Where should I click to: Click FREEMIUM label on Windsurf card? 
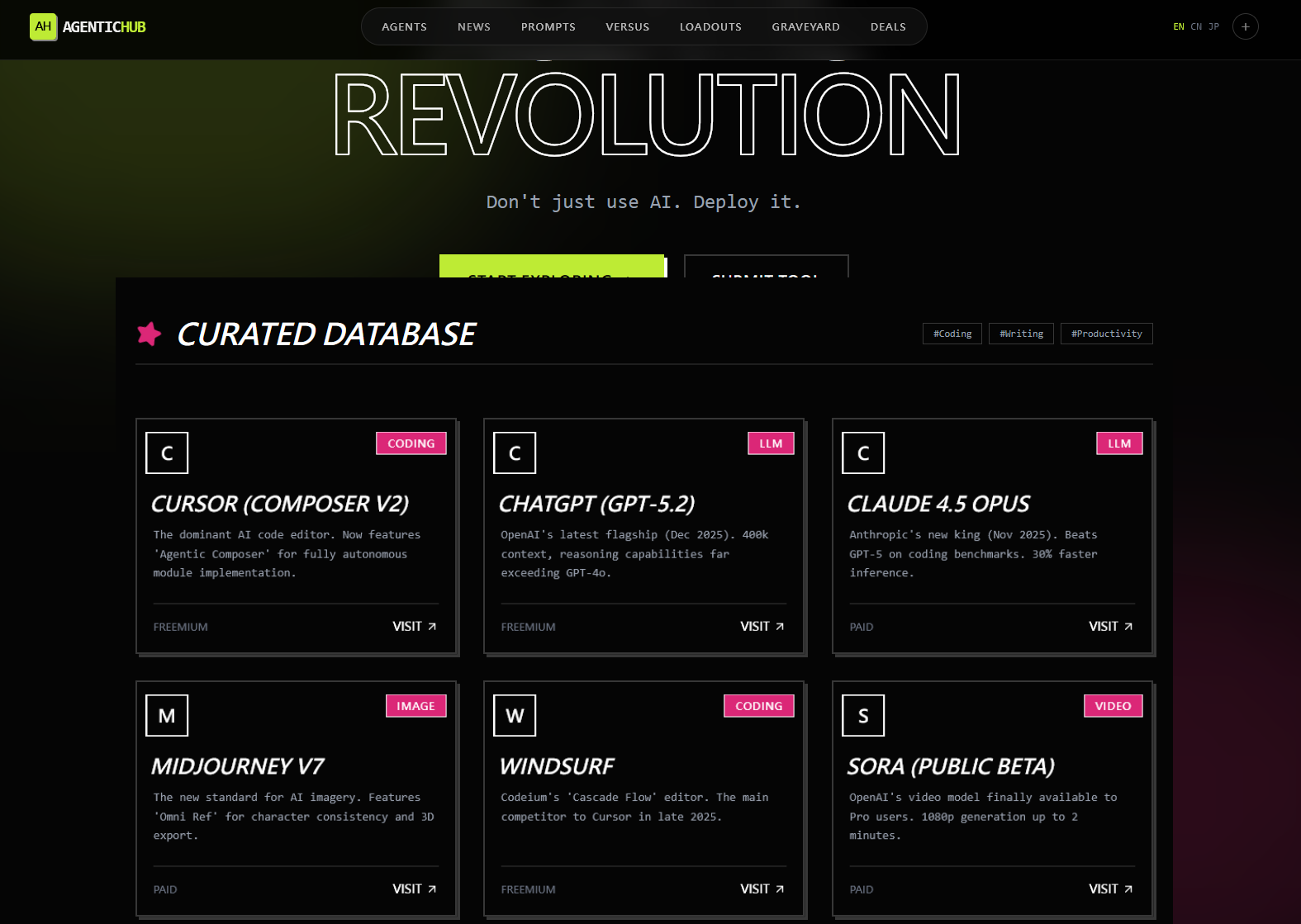[x=529, y=890]
